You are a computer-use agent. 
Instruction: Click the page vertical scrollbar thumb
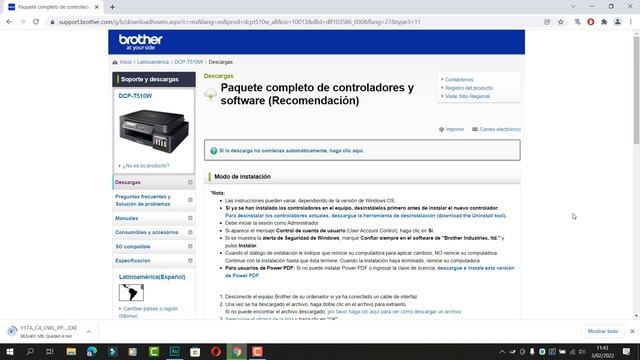tap(636, 91)
